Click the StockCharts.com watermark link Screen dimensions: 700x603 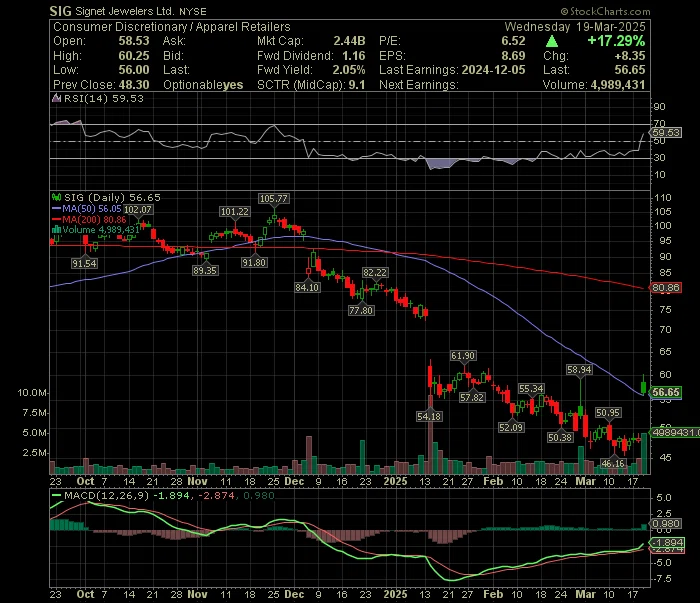click(605, 12)
